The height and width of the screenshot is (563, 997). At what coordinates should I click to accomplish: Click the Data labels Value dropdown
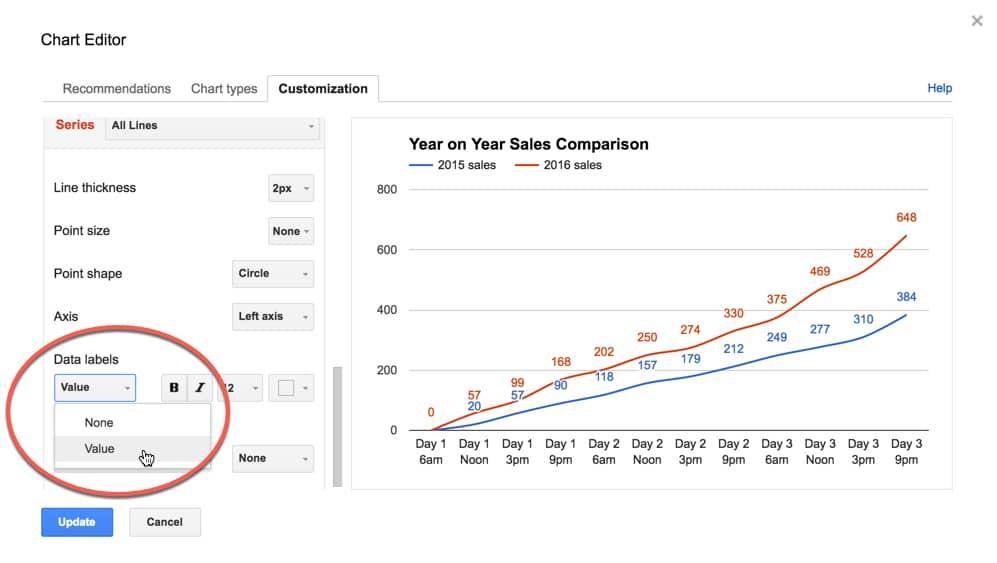[94, 388]
